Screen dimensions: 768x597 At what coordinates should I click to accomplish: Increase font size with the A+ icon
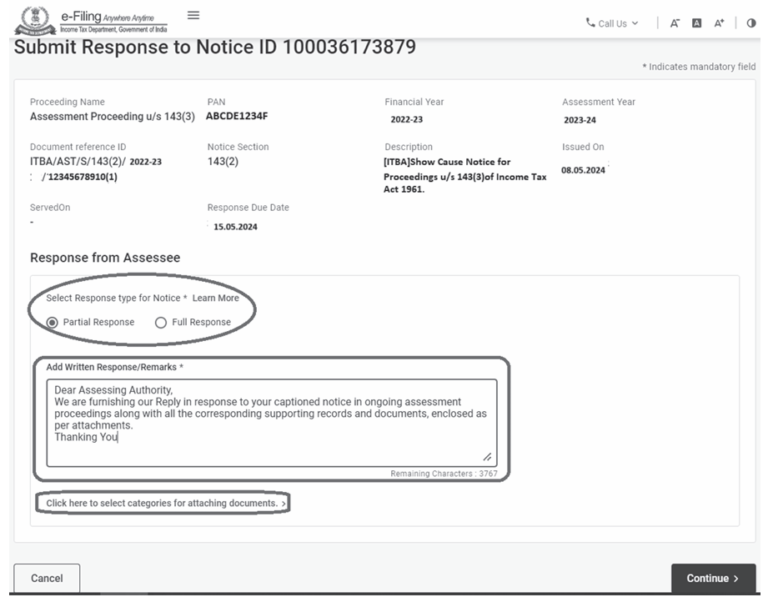click(x=719, y=23)
